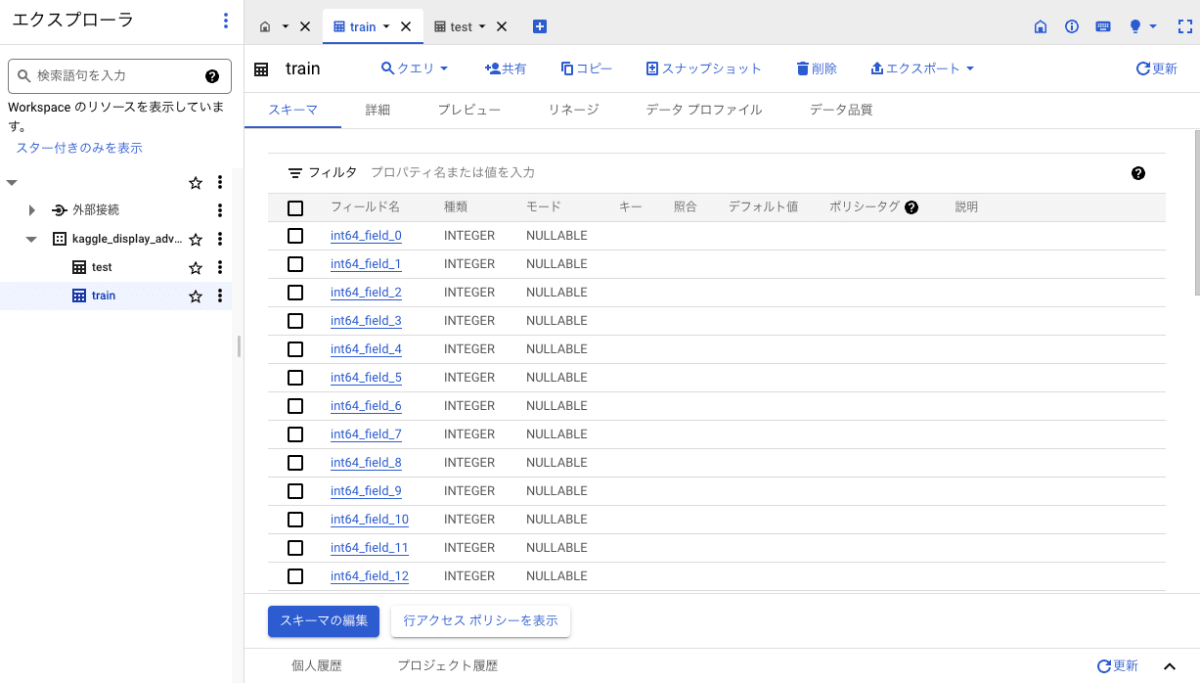This screenshot has width=1200, height=683.
Task: Expand the 外部接続 tree node
Action: point(32,211)
